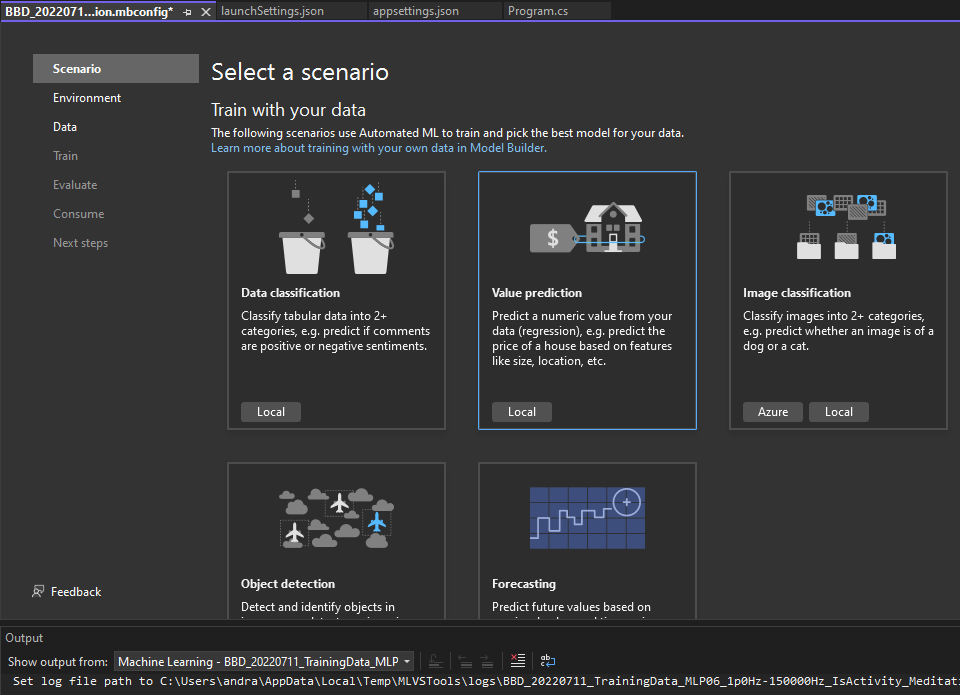Click the Feedback person icon
This screenshot has width=960, height=695.
point(38,592)
